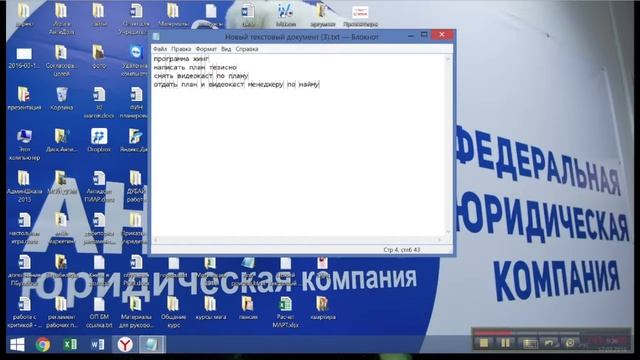Select the 30 шагов.docx document icon

tap(99, 103)
